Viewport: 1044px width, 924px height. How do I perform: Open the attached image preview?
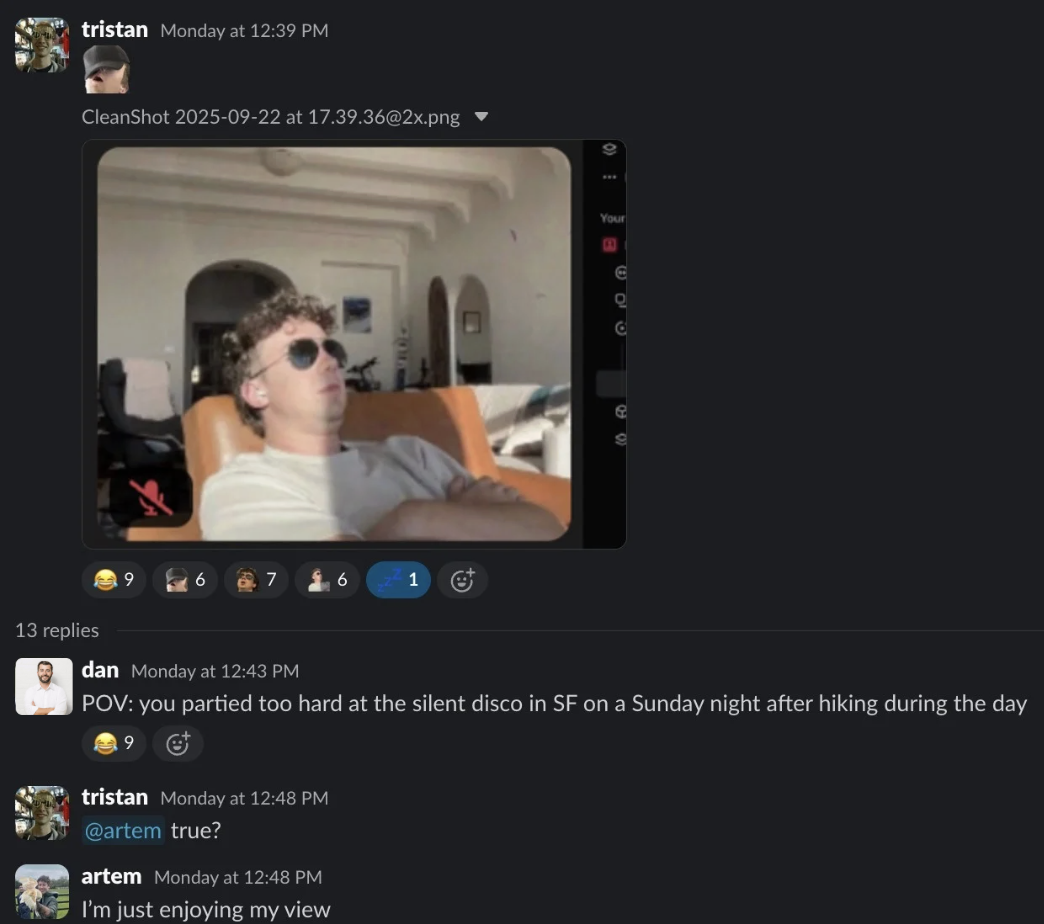pos(334,344)
